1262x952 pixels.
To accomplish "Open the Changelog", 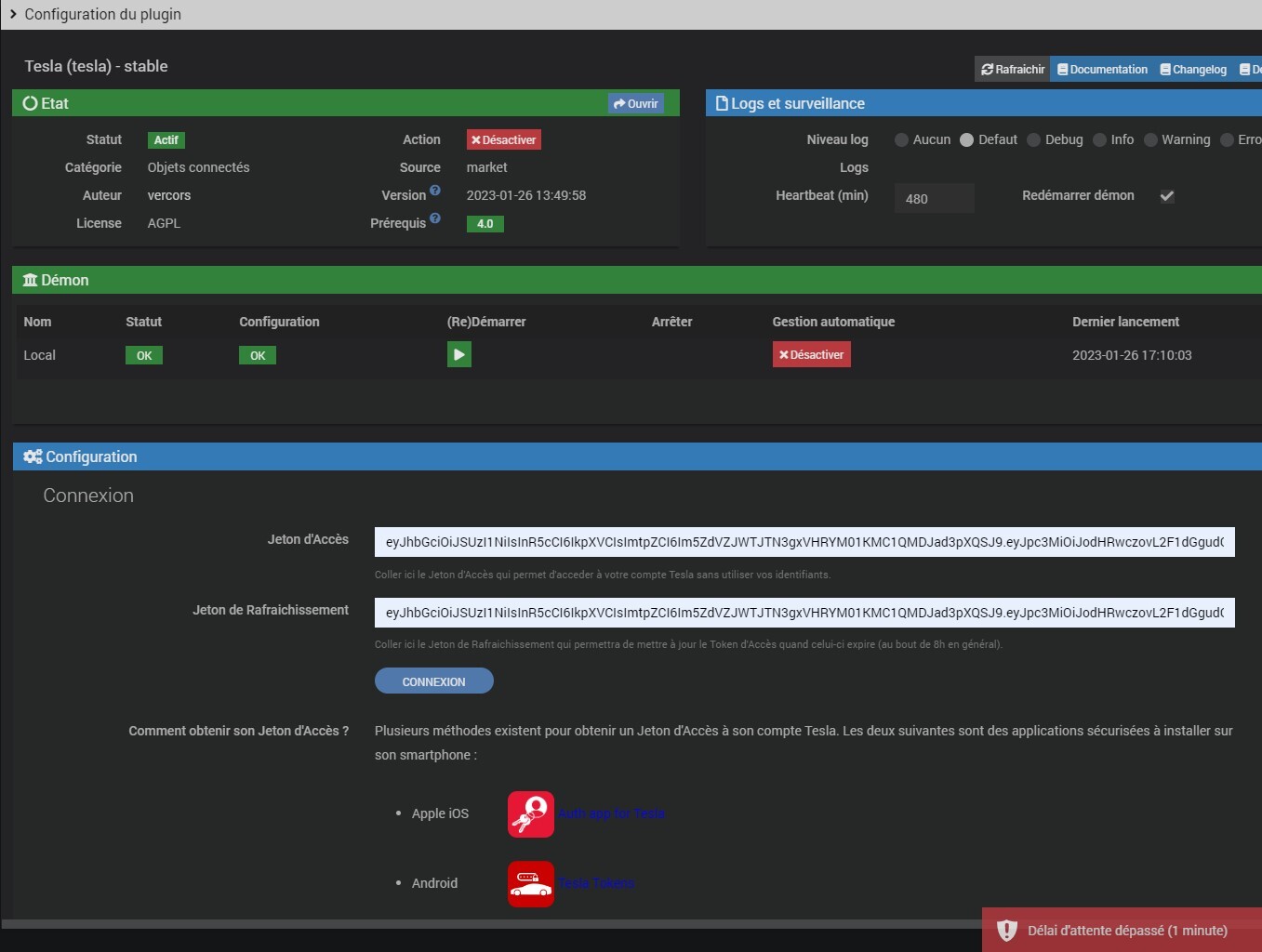I will (1193, 70).
